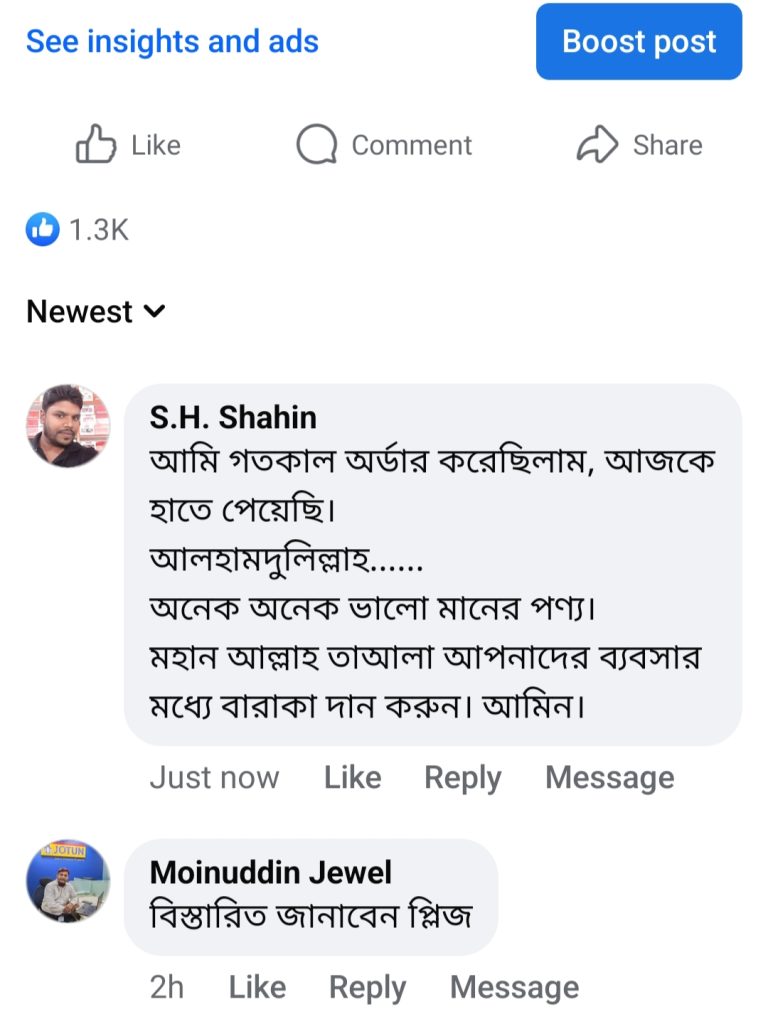The width and height of the screenshot is (768, 1024).
Task: Click the 2h comment timestamp
Action: 167,988
